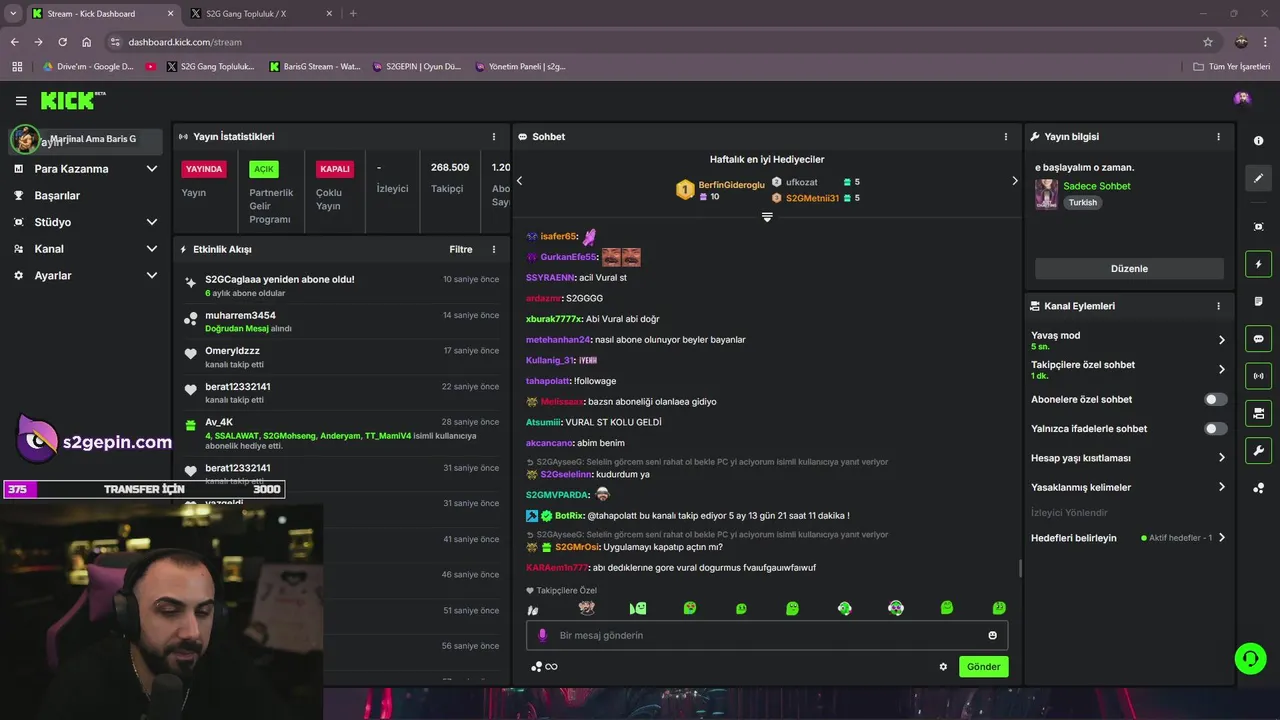Open Kanal Eylemleri panel three-dot menu
Screen dimensions: 1280x720
pos(1218,306)
